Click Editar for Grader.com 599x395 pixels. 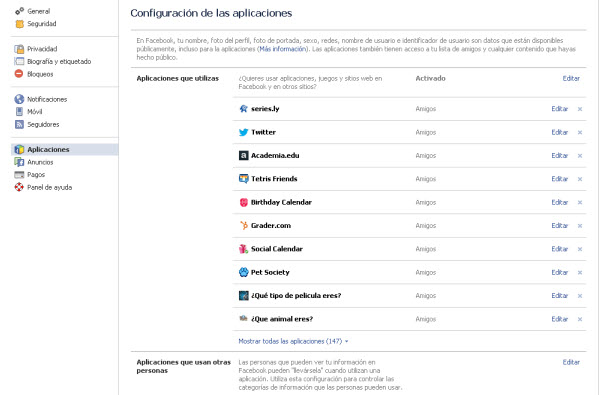(560, 226)
